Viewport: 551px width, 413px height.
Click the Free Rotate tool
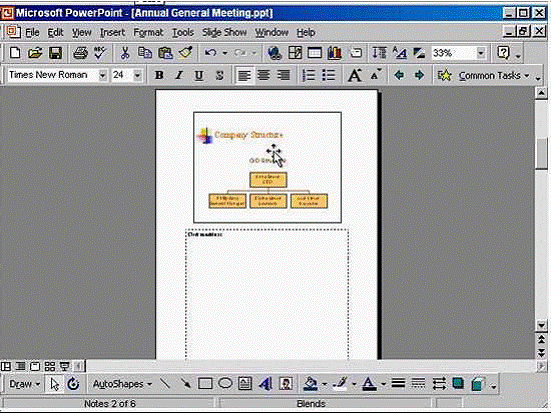tap(73, 384)
